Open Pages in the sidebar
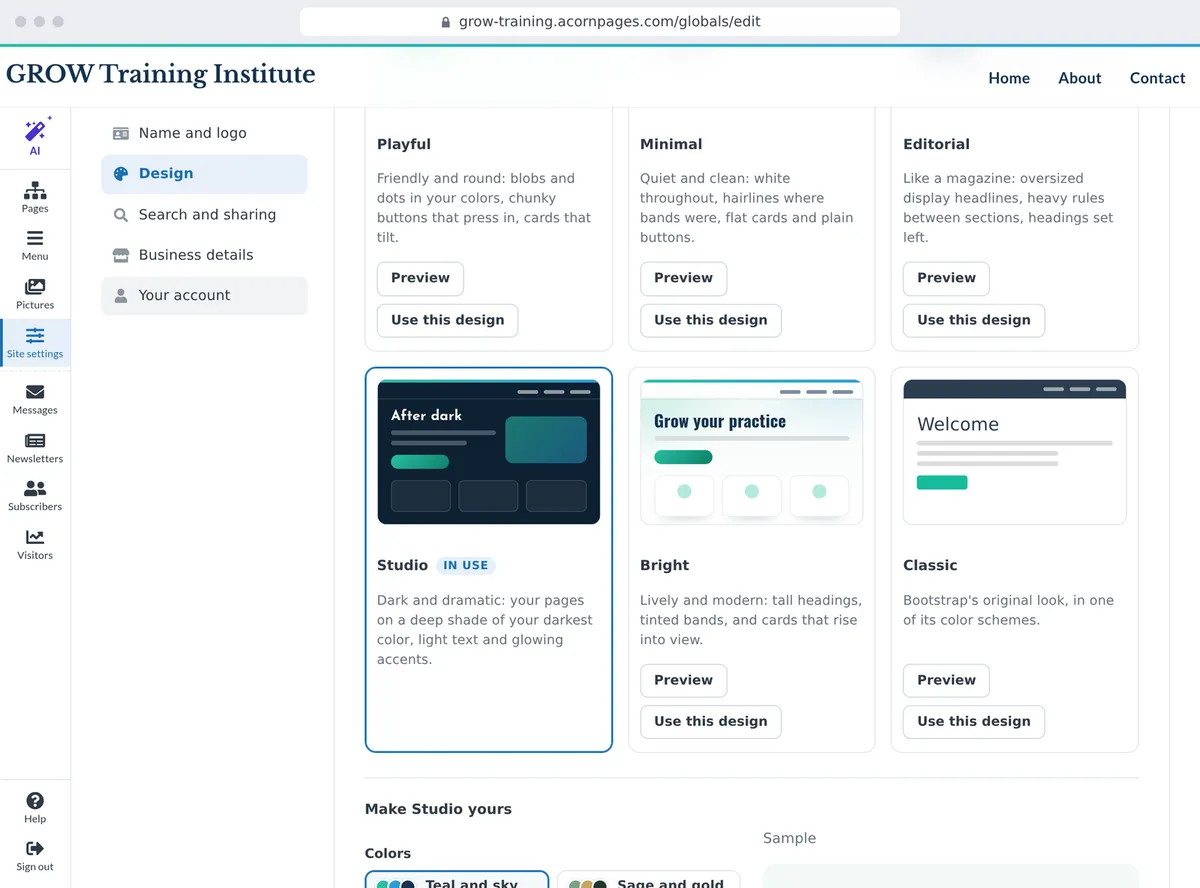This screenshot has height=888, width=1200. point(35,197)
